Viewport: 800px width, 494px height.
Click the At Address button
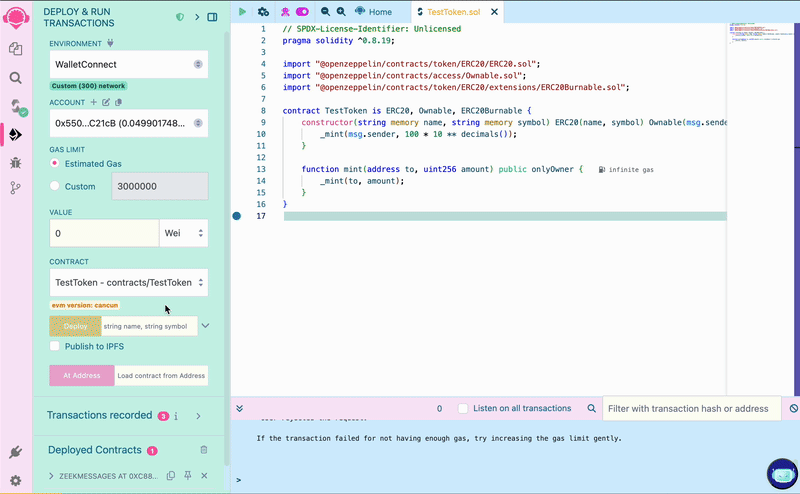(80, 376)
